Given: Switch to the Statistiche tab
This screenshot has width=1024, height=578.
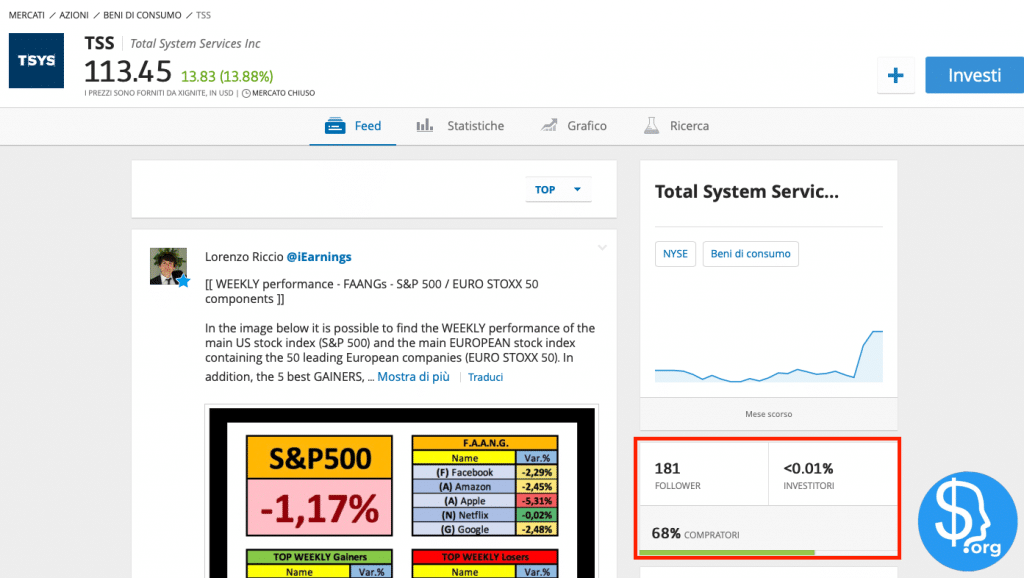Looking at the screenshot, I should pos(460,126).
